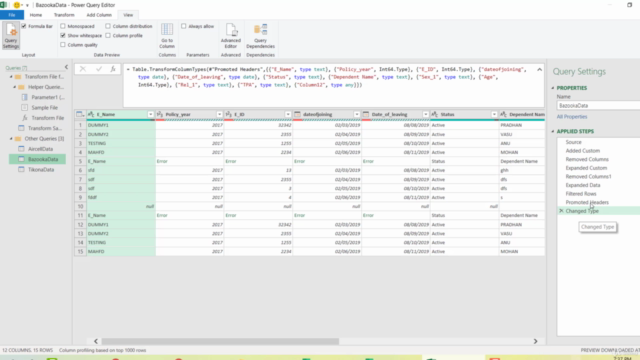Click the fx add step icon
This screenshot has width=640, height=360.
[113, 69]
